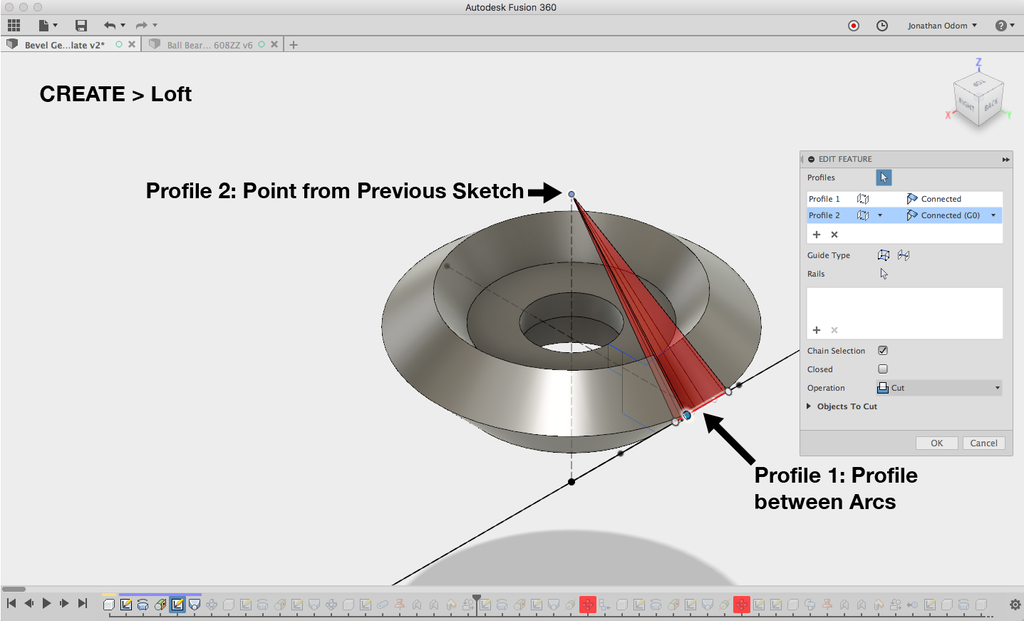Select the Profile 2 row label
1024x621 pixels.
824,215
